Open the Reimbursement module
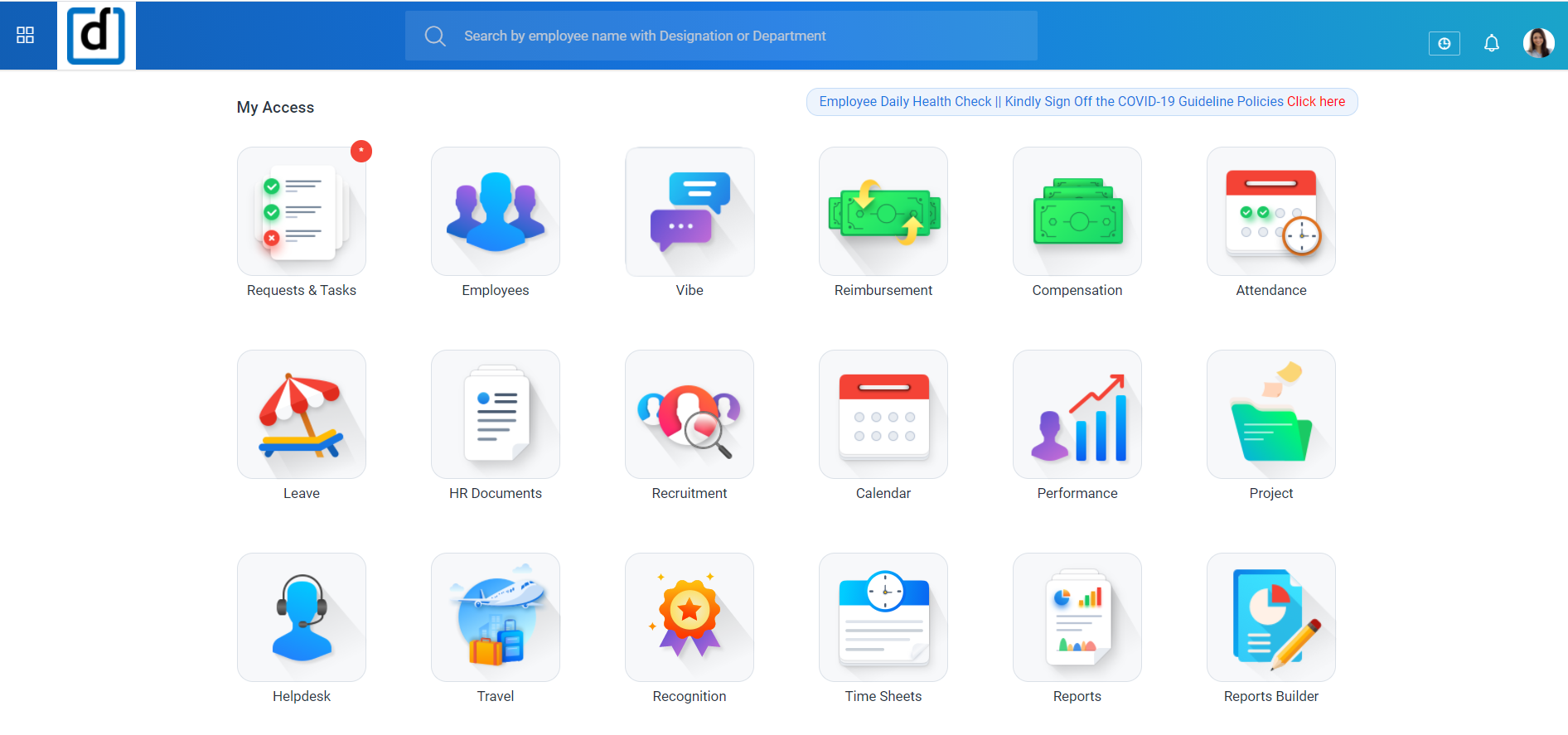This screenshot has height=735, width=1568. tap(883, 212)
